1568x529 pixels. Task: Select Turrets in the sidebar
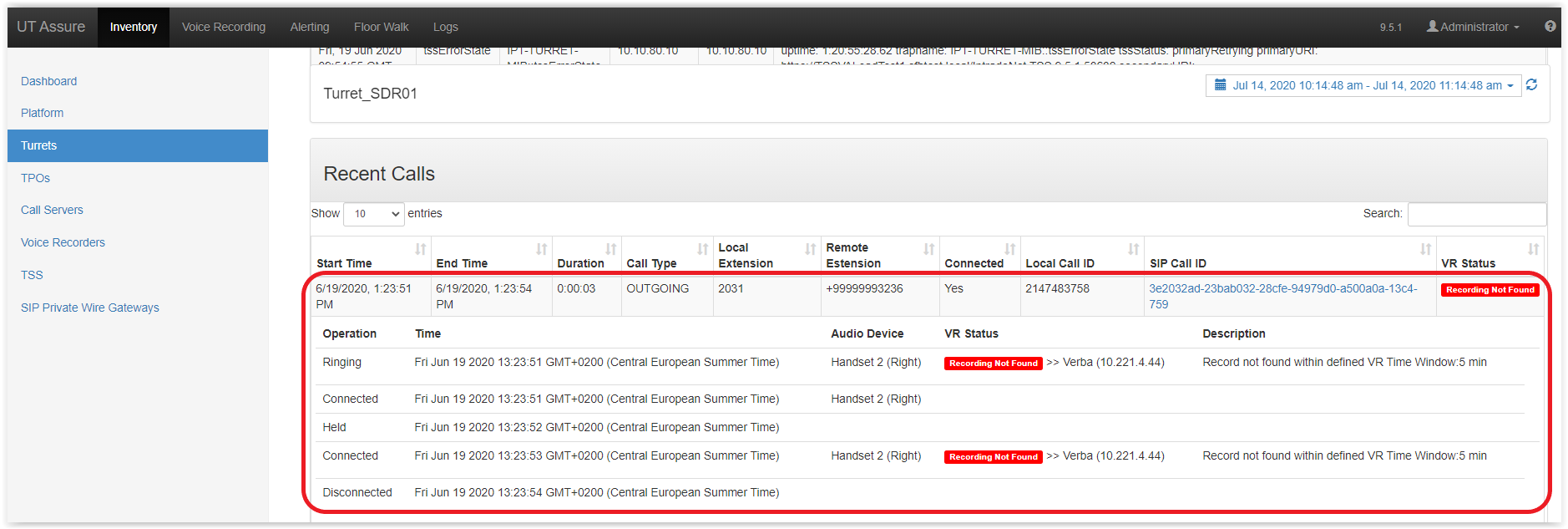[x=138, y=145]
